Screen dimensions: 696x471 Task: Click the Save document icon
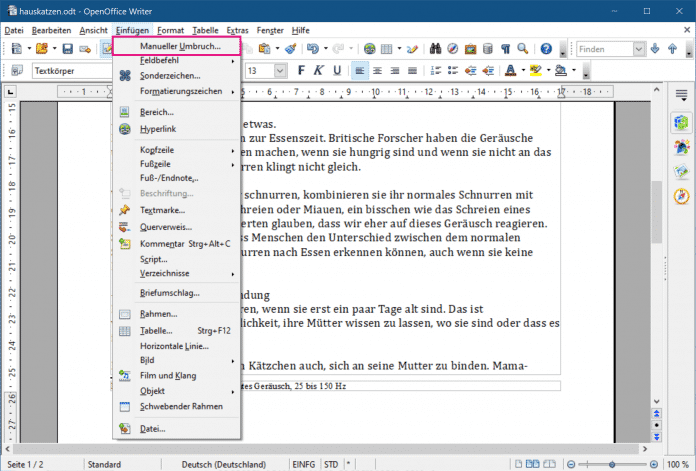[x=67, y=48]
